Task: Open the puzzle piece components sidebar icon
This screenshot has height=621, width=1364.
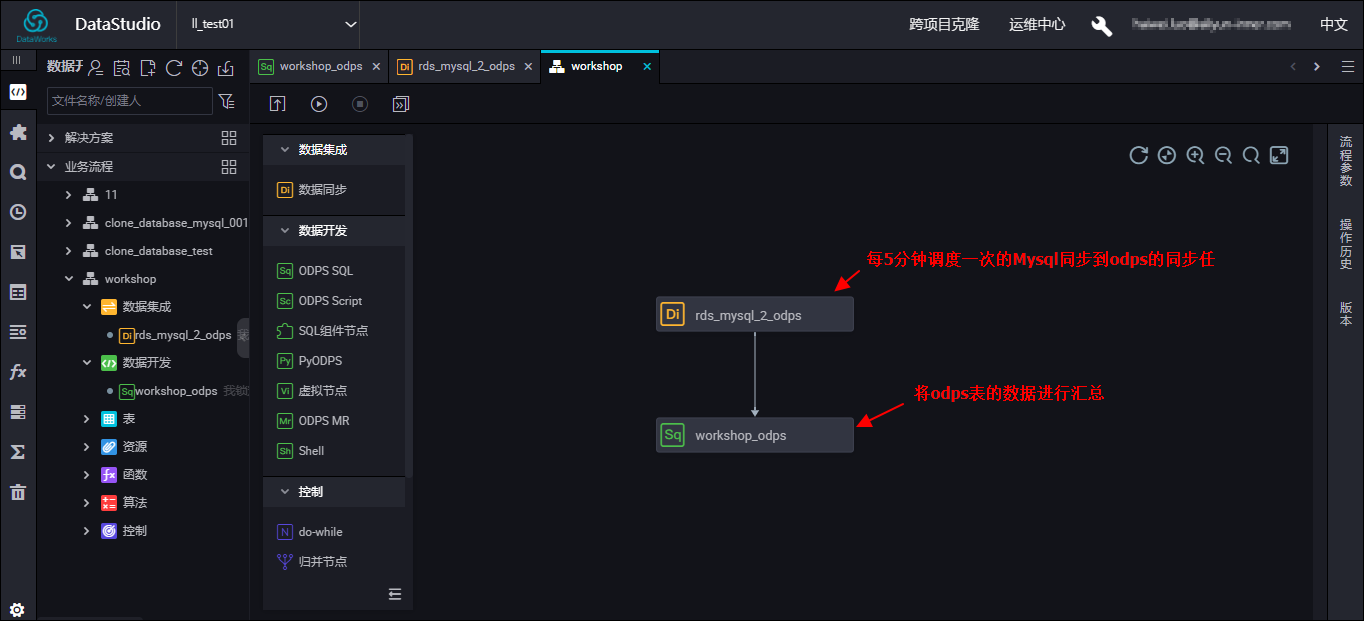Action: pyautogui.click(x=18, y=132)
